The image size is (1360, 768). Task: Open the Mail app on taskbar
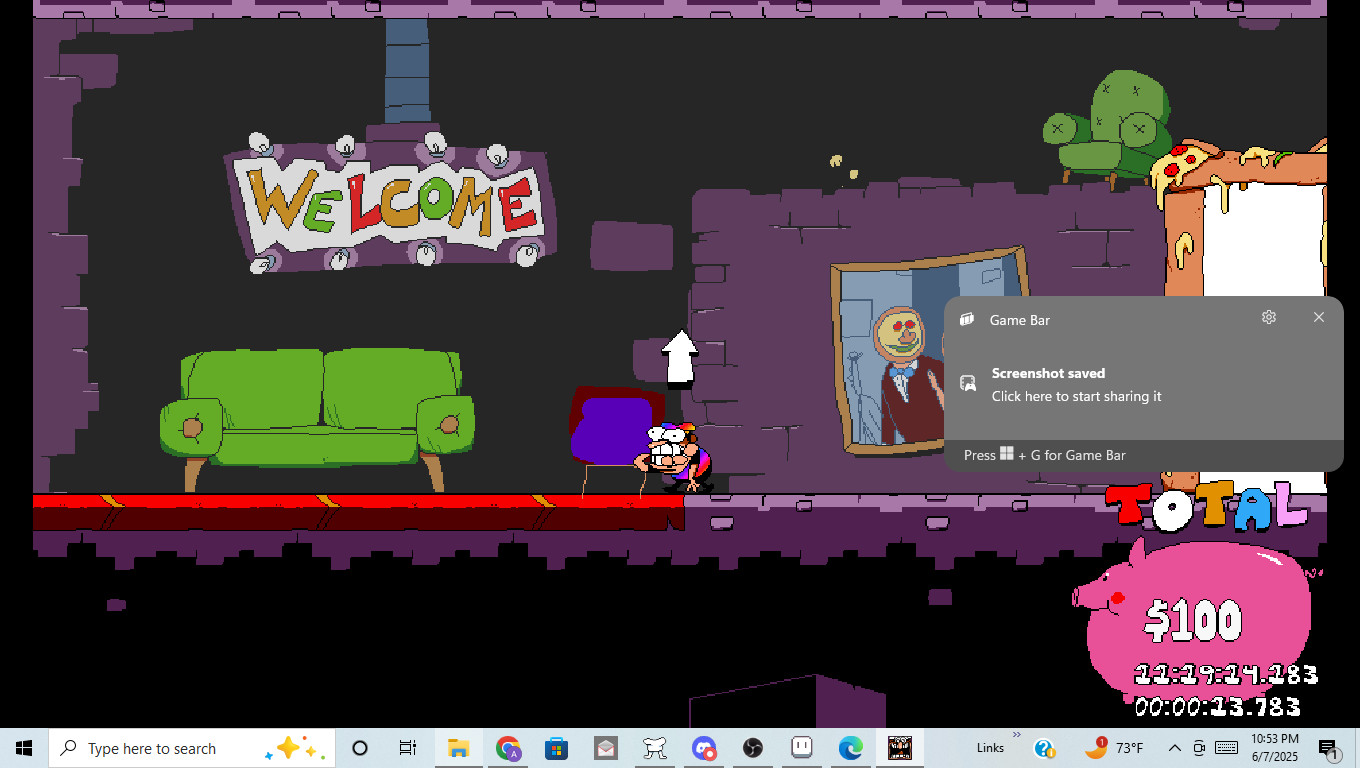605,748
